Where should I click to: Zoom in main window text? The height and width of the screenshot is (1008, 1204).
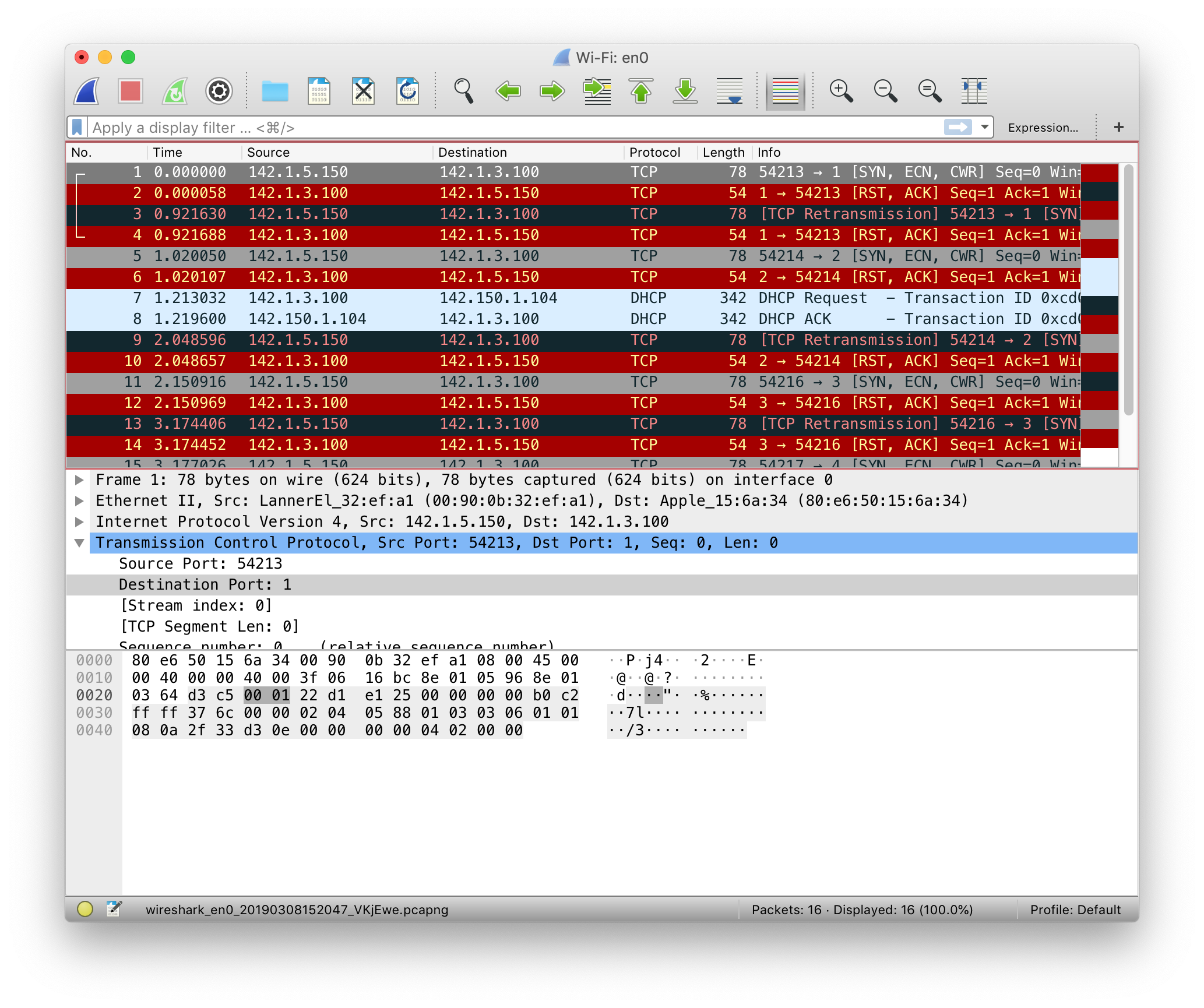pyautogui.click(x=841, y=91)
